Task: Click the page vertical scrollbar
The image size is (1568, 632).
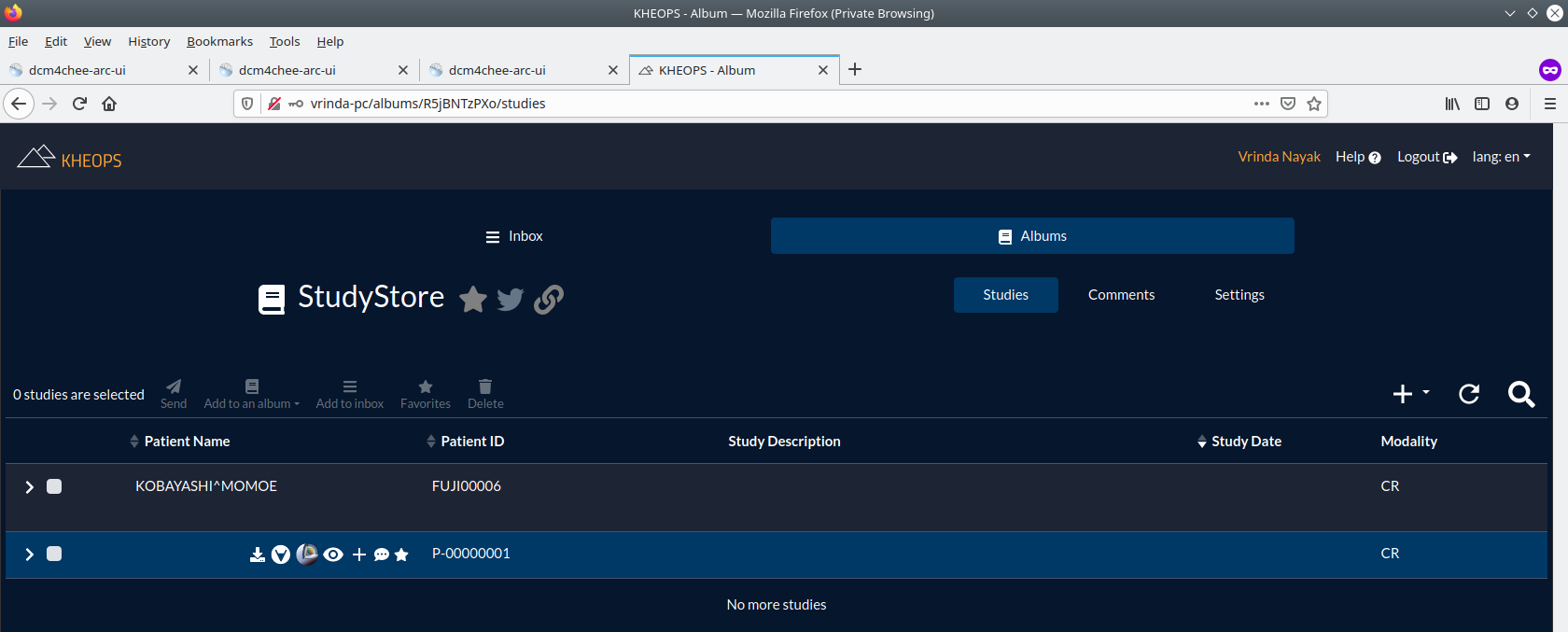Action: pyautogui.click(x=1561, y=377)
